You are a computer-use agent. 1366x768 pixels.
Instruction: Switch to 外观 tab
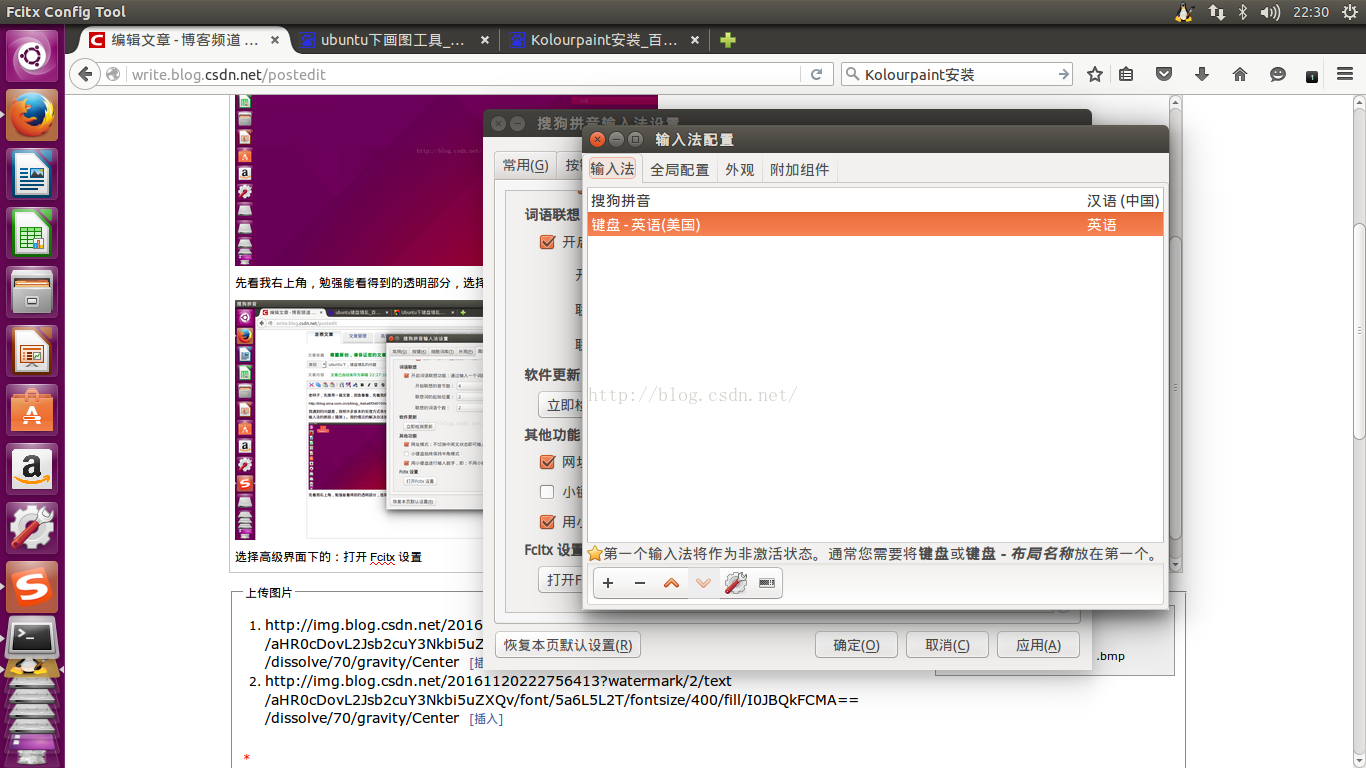tap(739, 169)
